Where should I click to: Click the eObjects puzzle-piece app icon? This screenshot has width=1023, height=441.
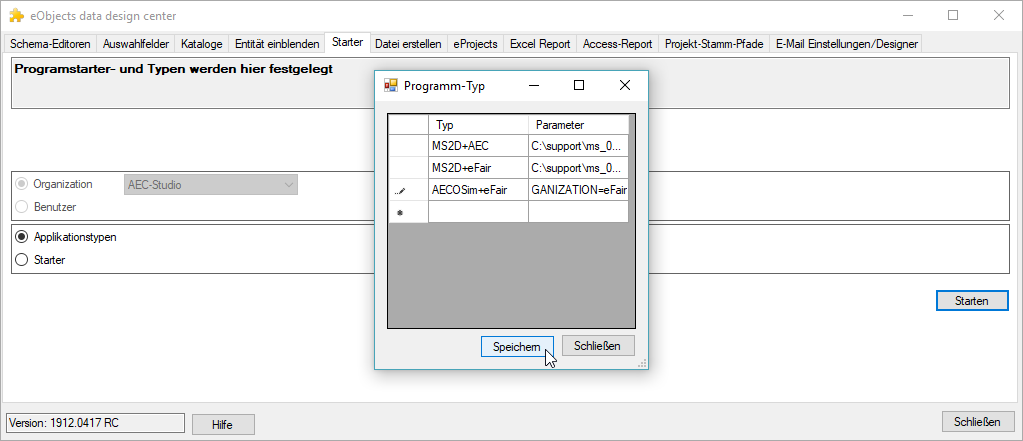point(16,16)
